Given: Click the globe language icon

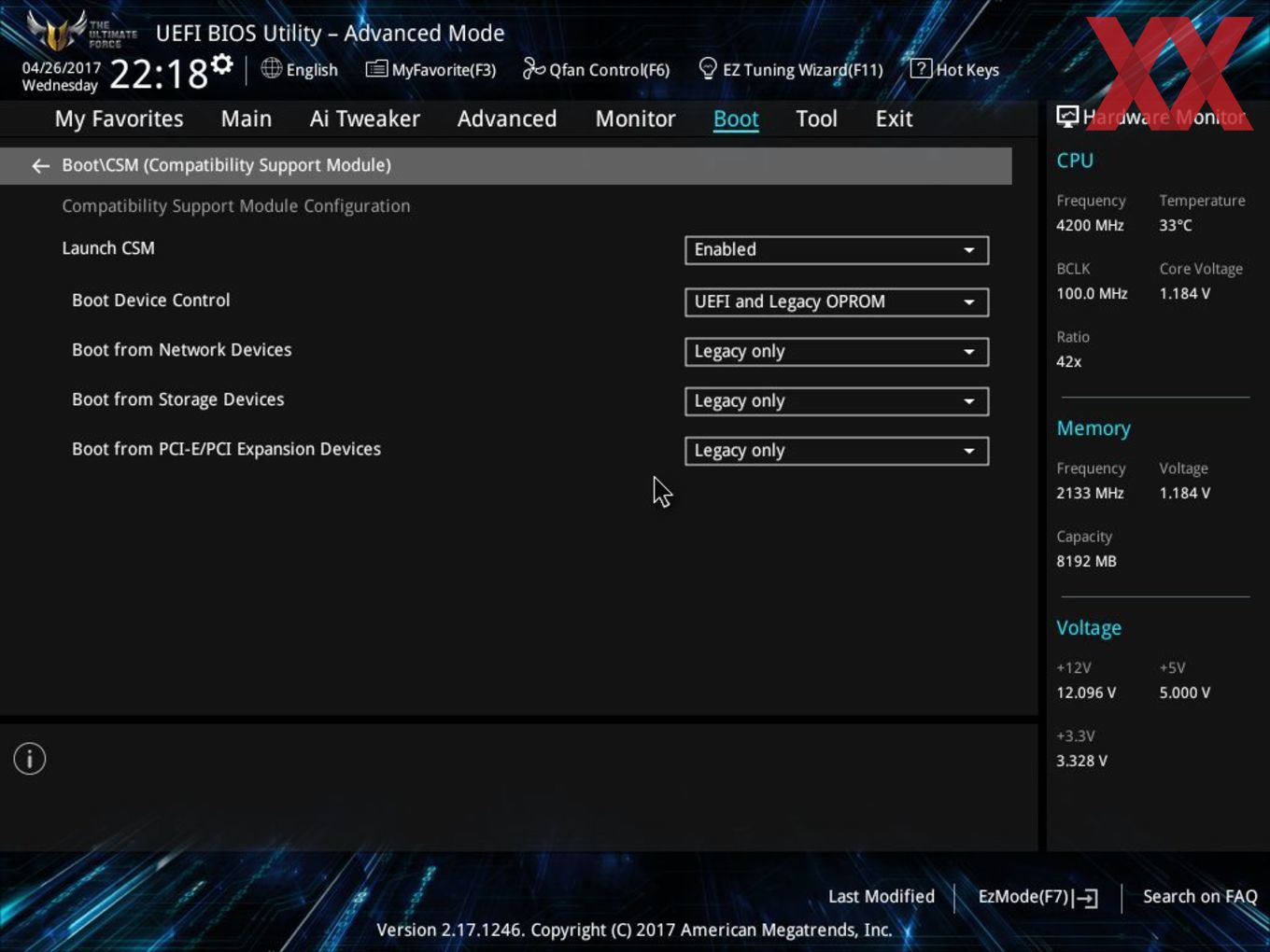Looking at the screenshot, I should [271, 68].
